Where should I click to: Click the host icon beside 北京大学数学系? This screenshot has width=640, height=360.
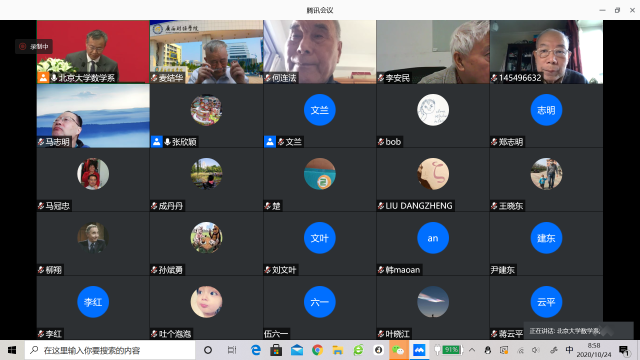point(43,78)
